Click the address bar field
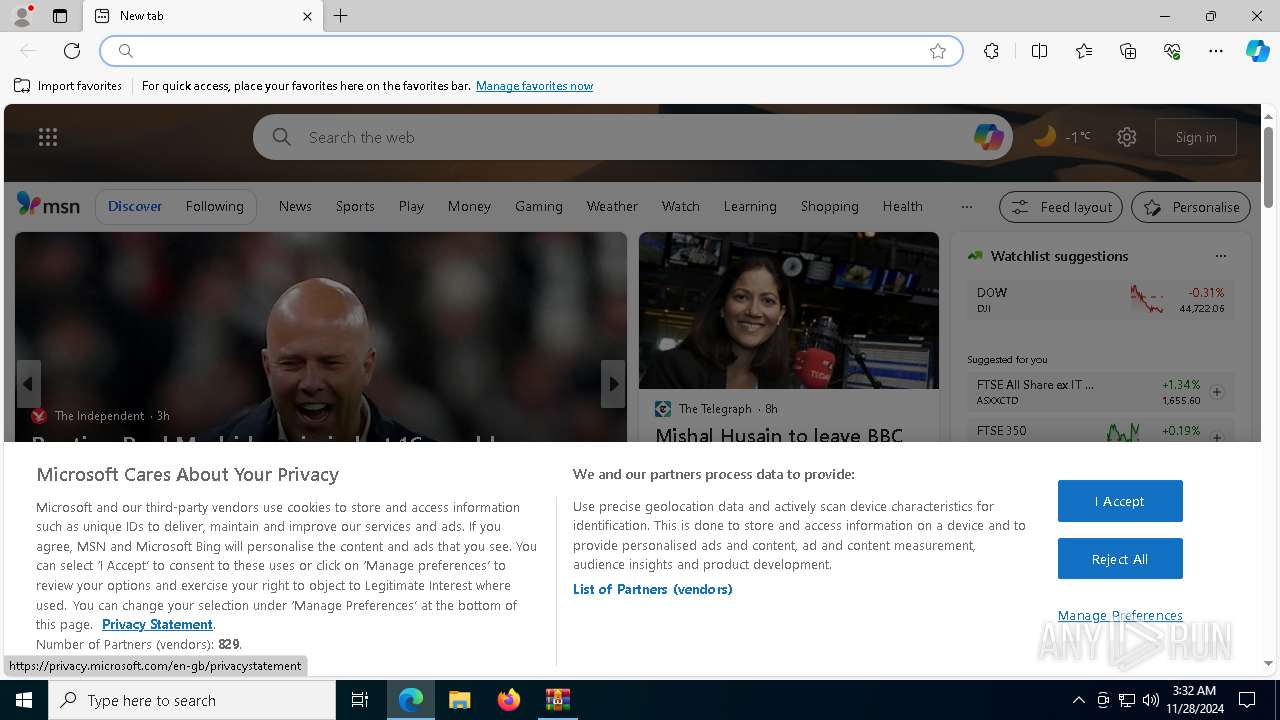 530,51
